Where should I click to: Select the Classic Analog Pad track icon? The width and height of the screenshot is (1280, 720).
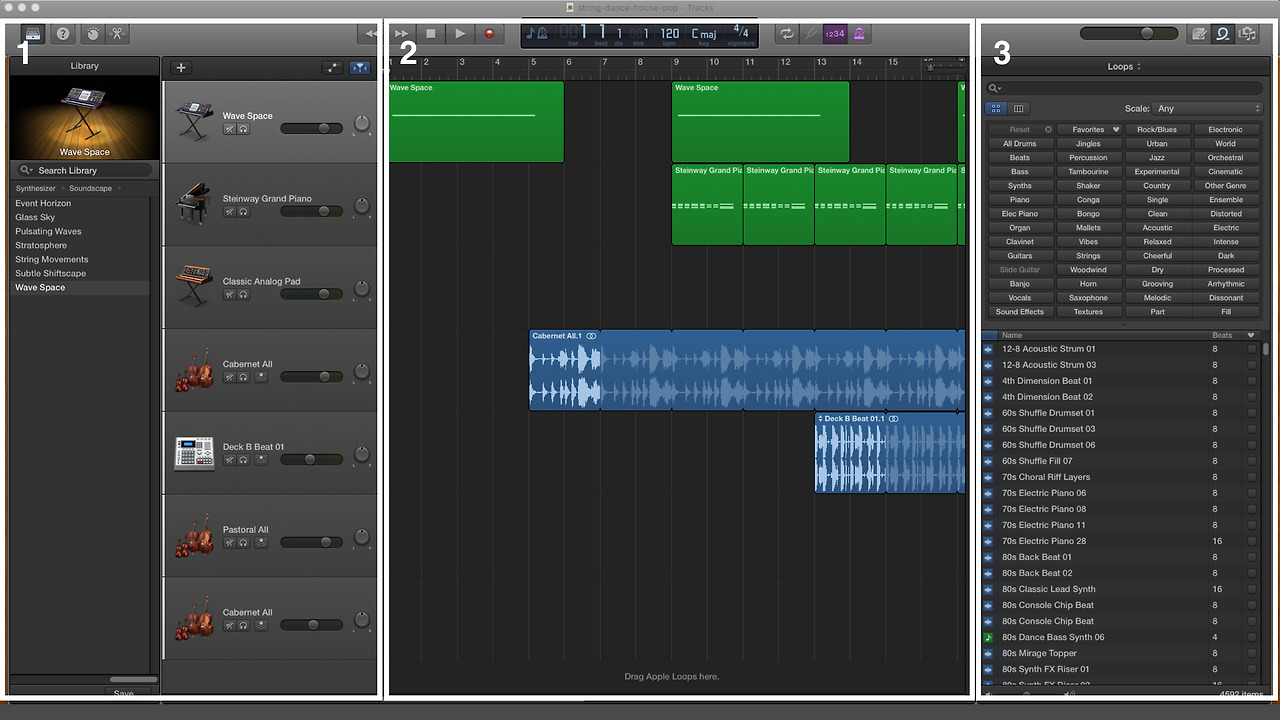(193, 287)
